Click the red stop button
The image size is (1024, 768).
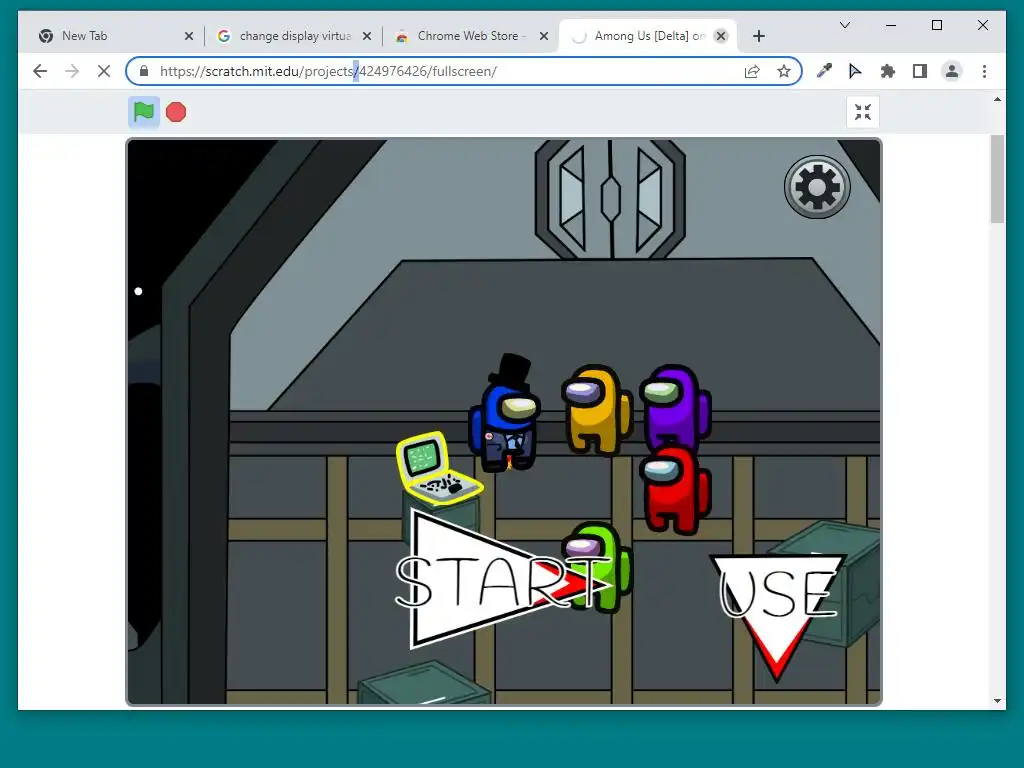pos(176,112)
